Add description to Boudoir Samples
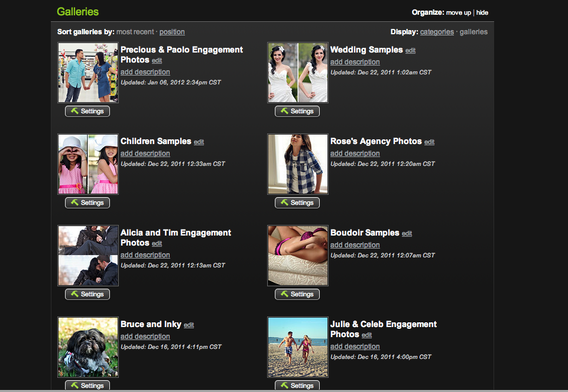The image size is (568, 392). pyautogui.click(x=355, y=245)
